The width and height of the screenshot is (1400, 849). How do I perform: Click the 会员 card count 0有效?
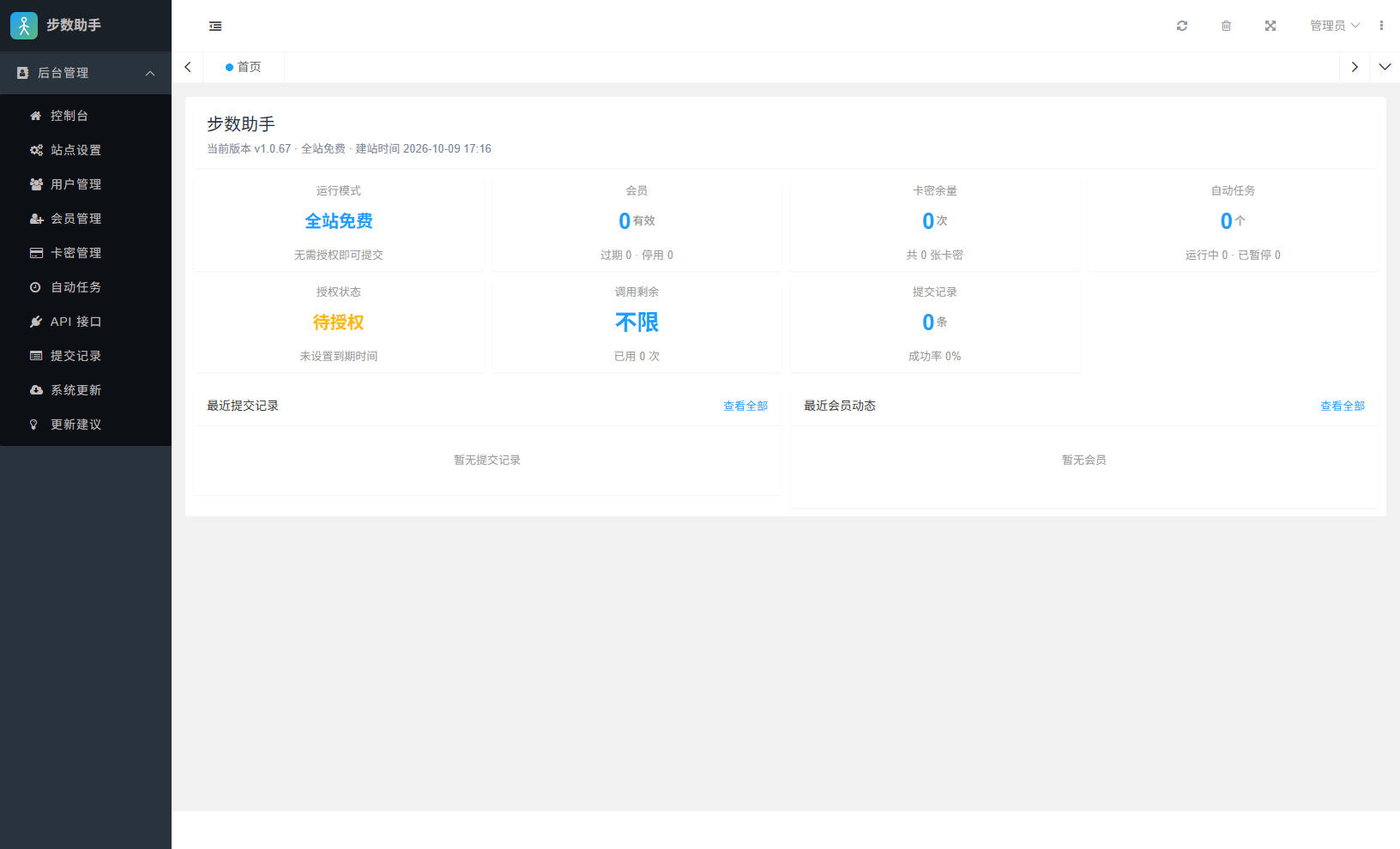tap(637, 221)
